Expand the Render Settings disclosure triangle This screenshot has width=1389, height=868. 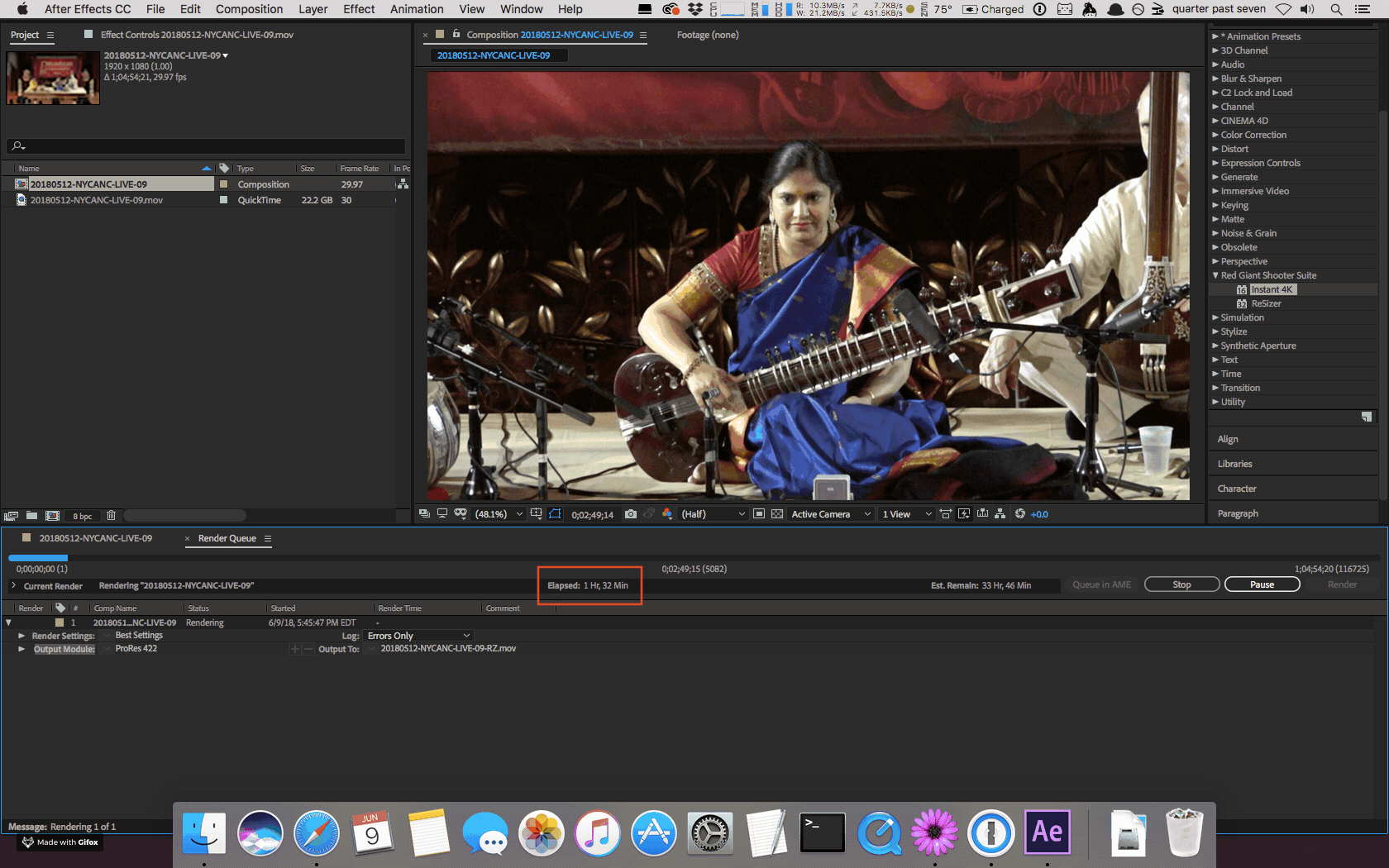(21, 636)
